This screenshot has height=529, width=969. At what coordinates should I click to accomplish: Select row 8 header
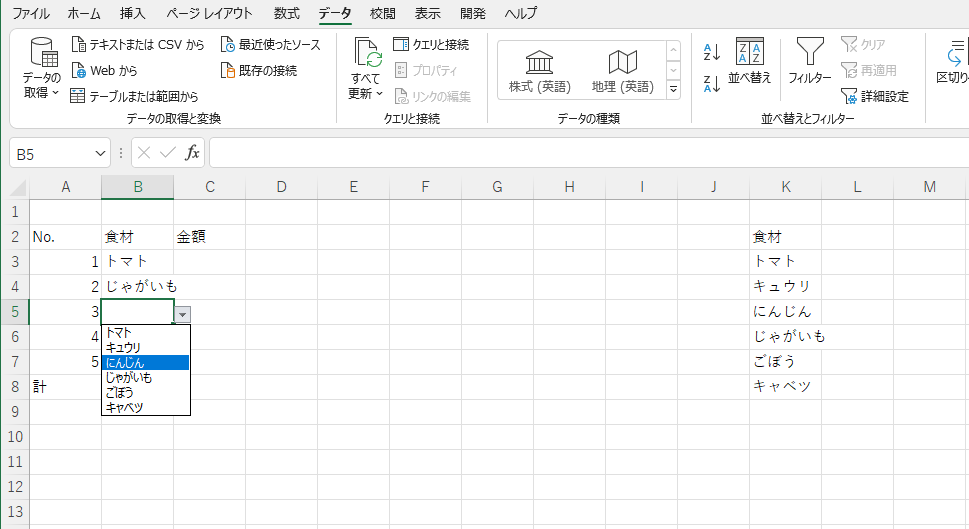point(15,387)
